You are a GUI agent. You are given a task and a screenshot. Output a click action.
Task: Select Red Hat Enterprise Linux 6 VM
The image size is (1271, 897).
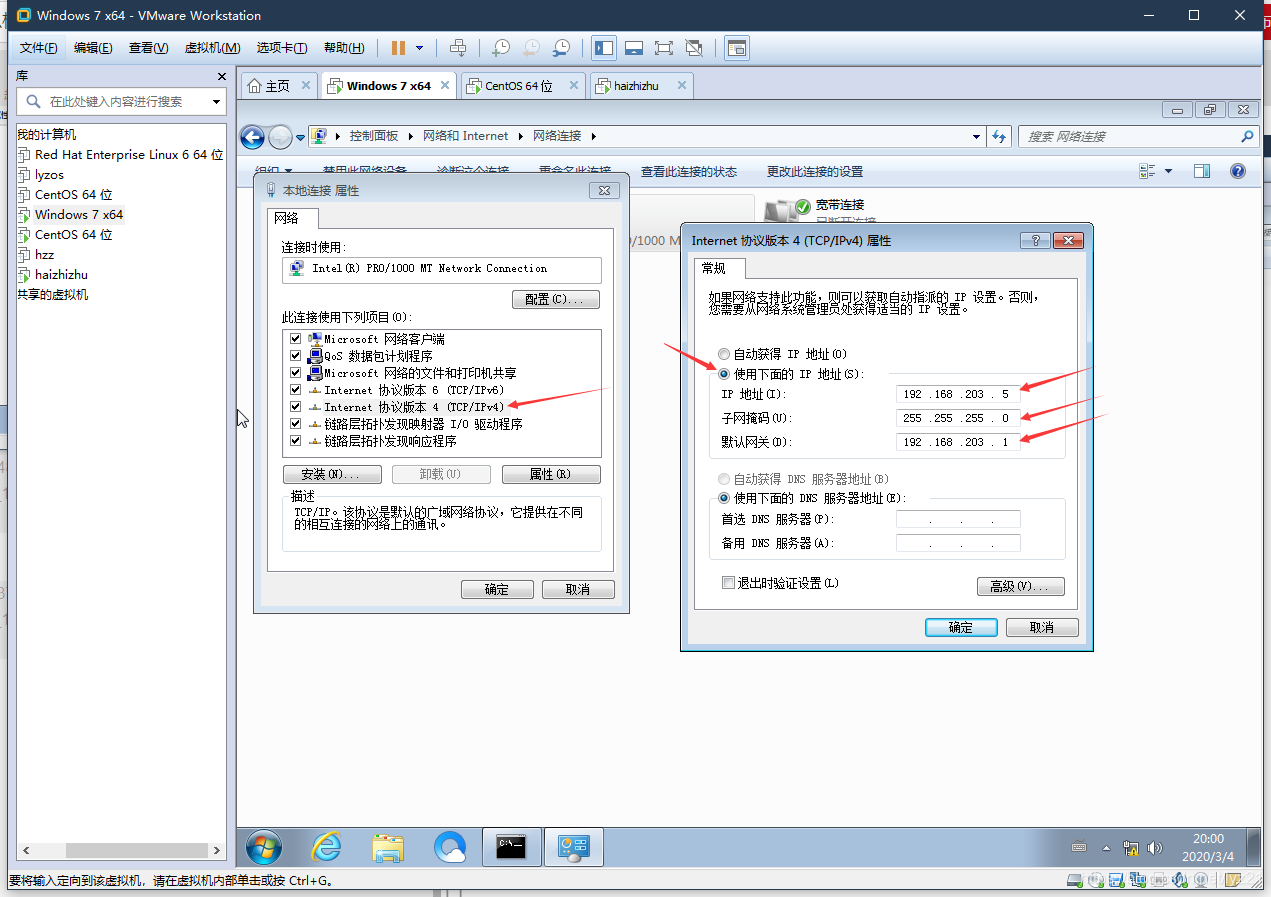coord(120,155)
